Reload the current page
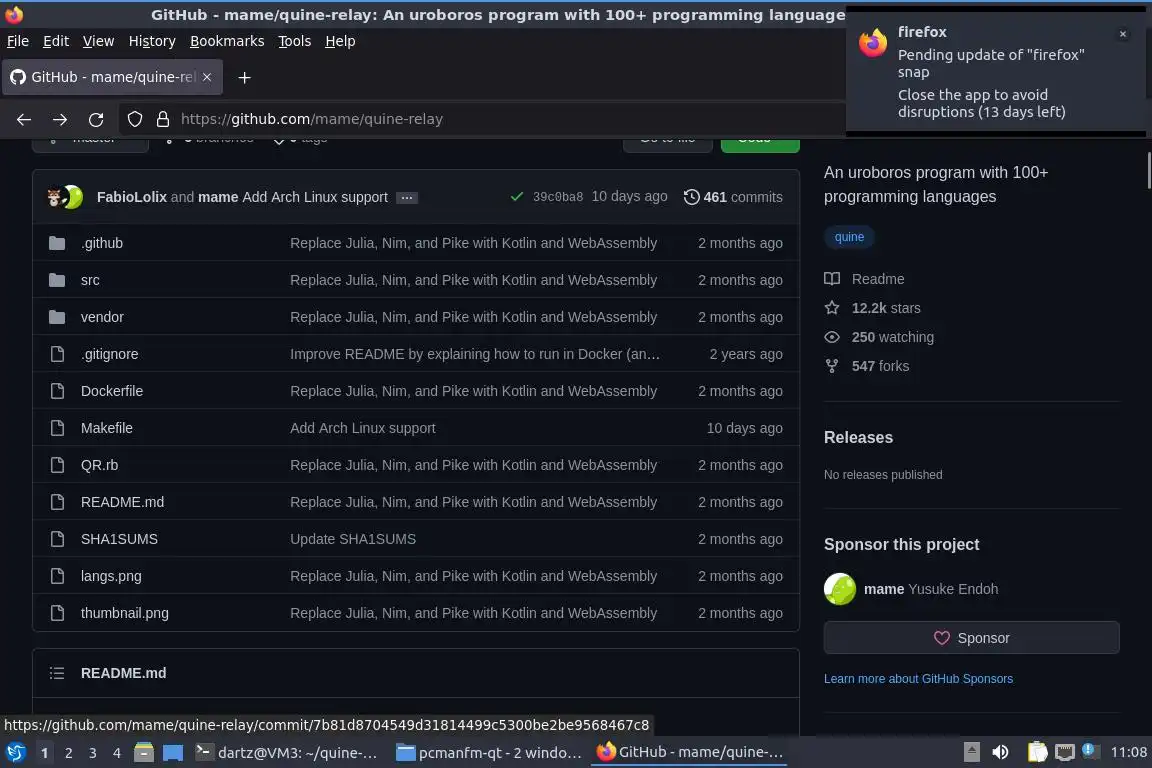This screenshot has width=1152, height=768. coord(96,119)
